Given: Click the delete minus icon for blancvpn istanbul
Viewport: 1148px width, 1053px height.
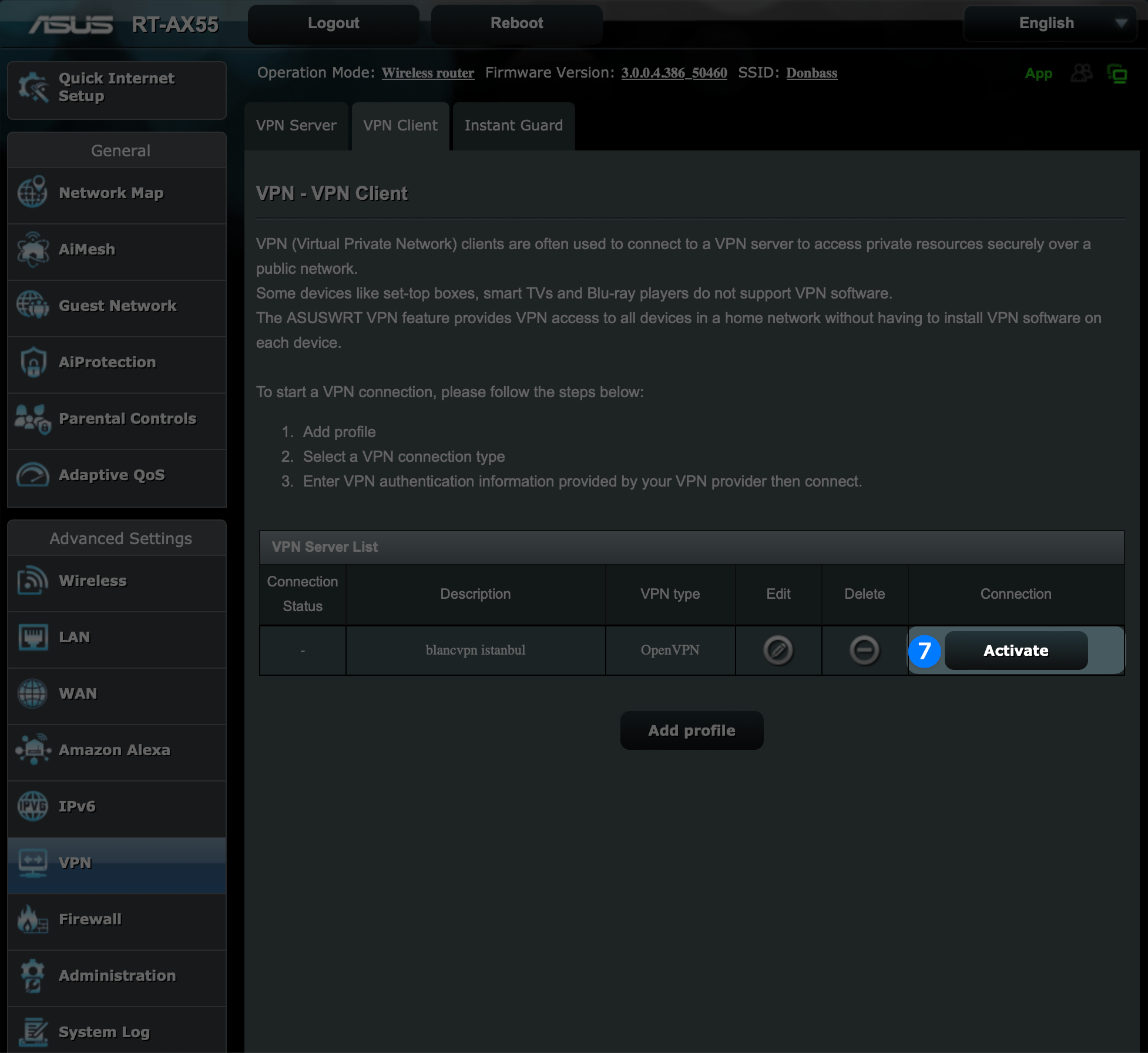Looking at the screenshot, I should [864, 650].
